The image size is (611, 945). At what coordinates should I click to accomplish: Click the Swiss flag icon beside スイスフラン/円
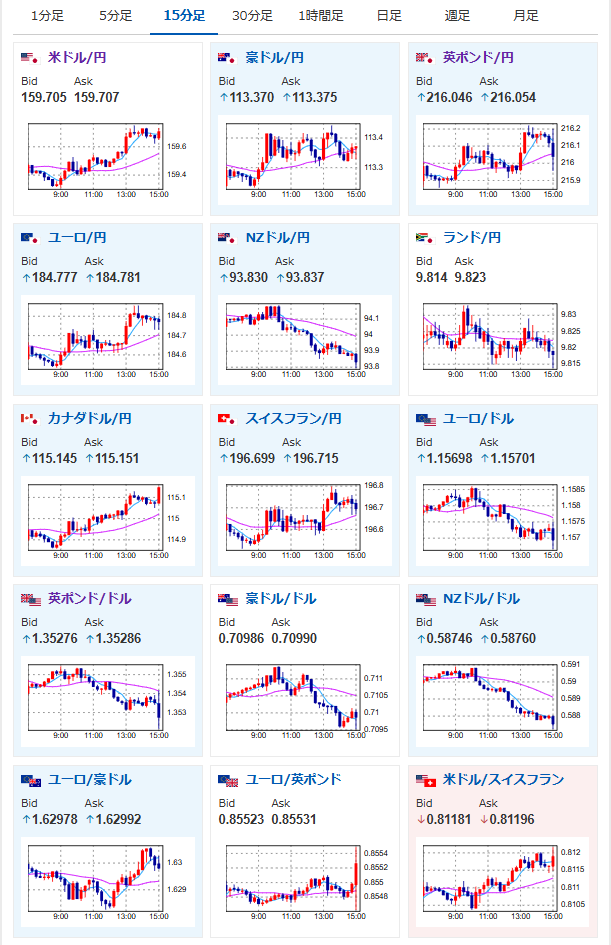pos(227,418)
